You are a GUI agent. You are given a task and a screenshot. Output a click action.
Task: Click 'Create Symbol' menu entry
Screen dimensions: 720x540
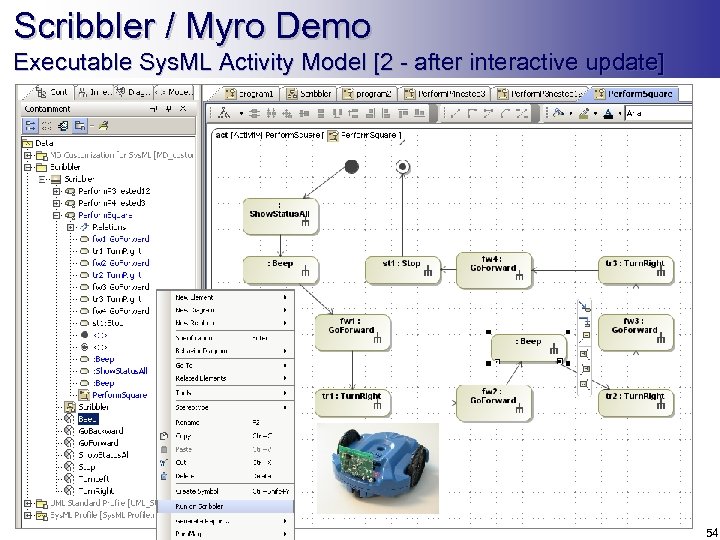[225, 491]
